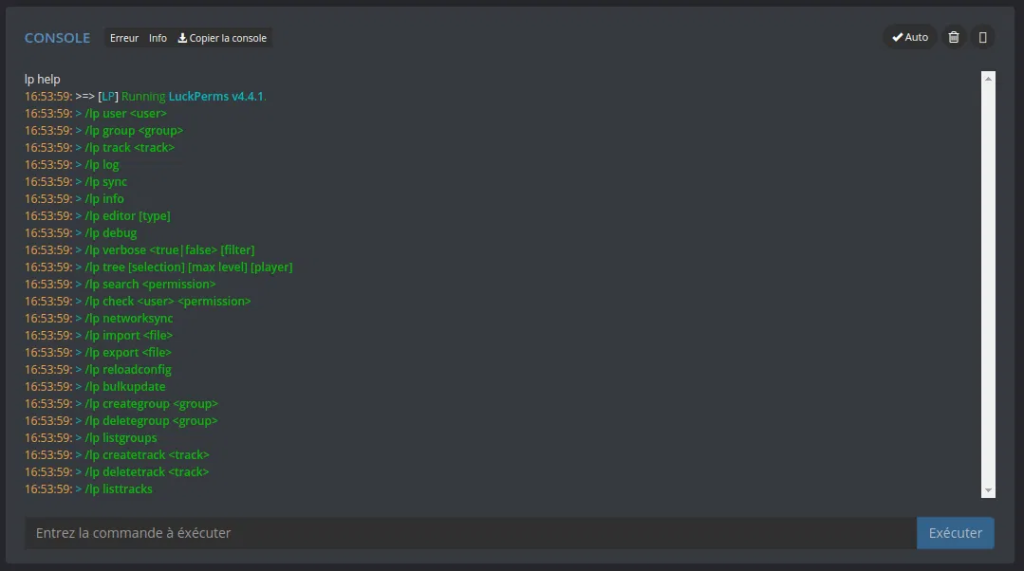
Task: Click the CONSOLE panel heading
Action: click(x=57, y=38)
